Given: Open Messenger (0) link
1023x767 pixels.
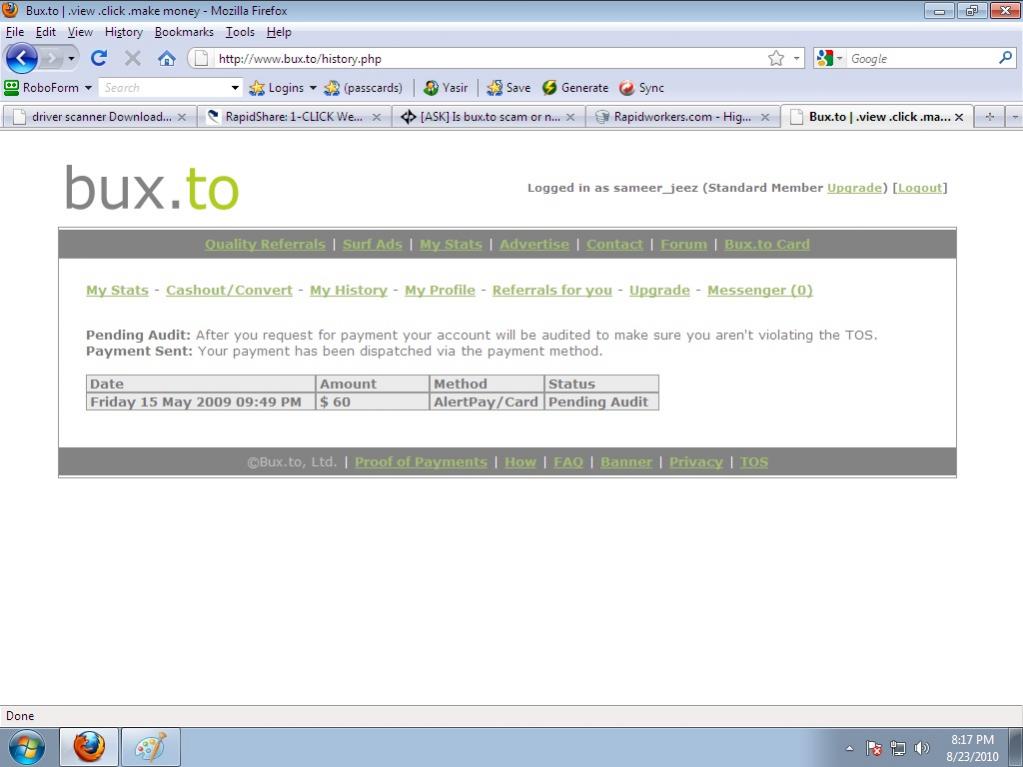Looking at the screenshot, I should pos(760,290).
